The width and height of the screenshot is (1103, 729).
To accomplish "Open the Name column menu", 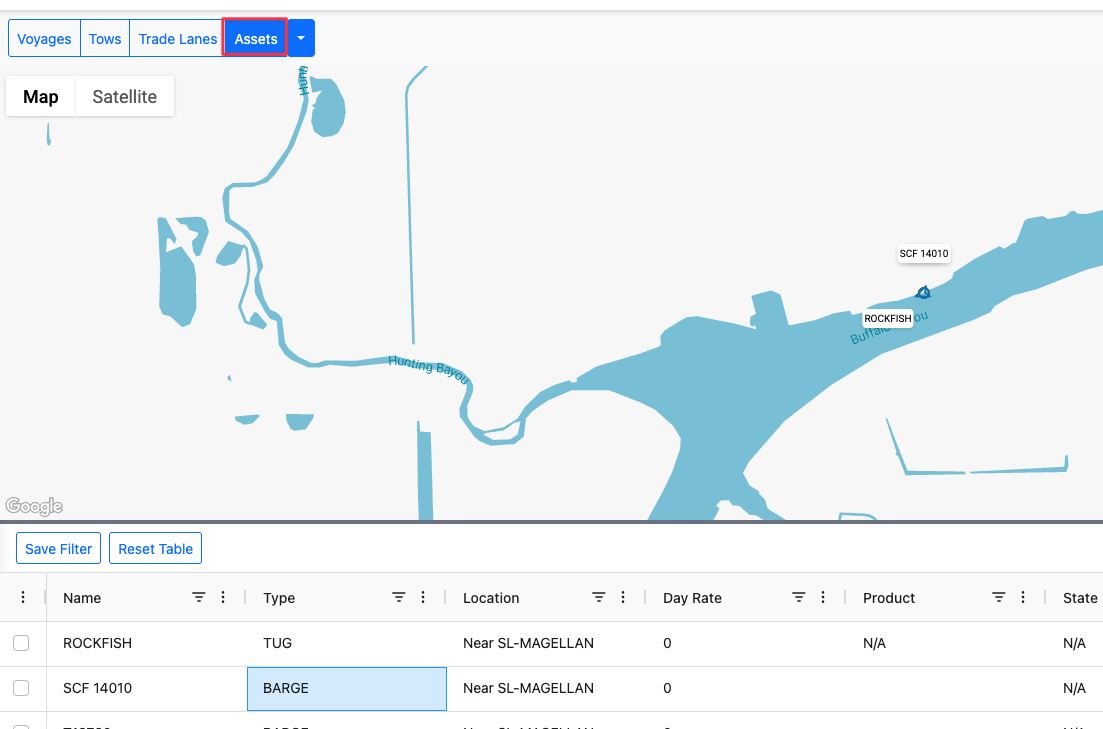I will click(223, 597).
